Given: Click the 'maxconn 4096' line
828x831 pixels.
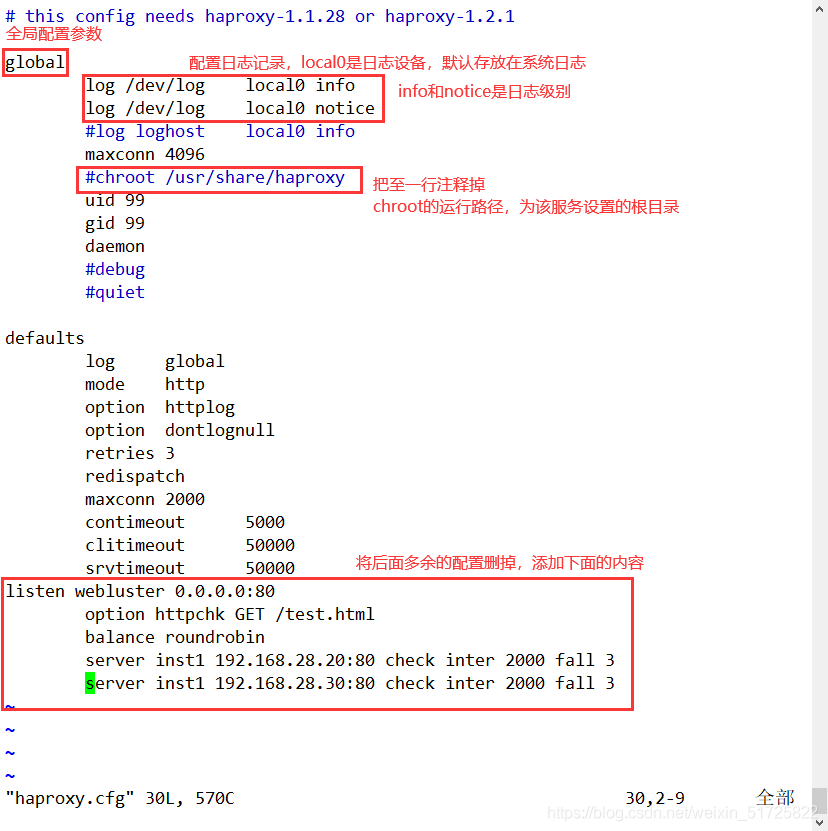Looking at the screenshot, I should pos(145,154).
